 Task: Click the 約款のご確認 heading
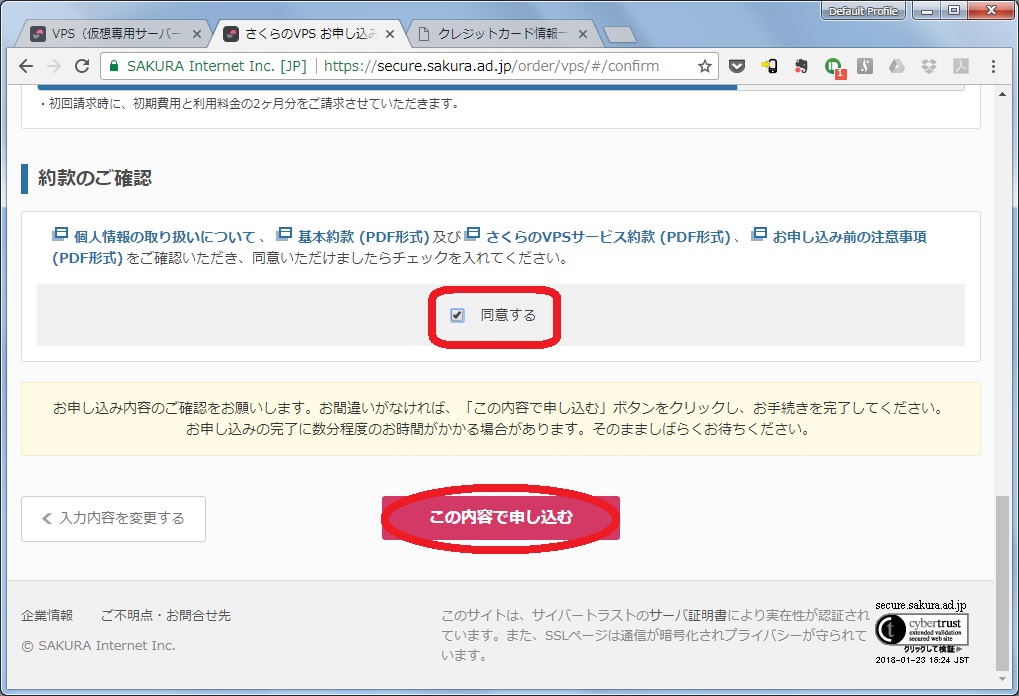95,178
